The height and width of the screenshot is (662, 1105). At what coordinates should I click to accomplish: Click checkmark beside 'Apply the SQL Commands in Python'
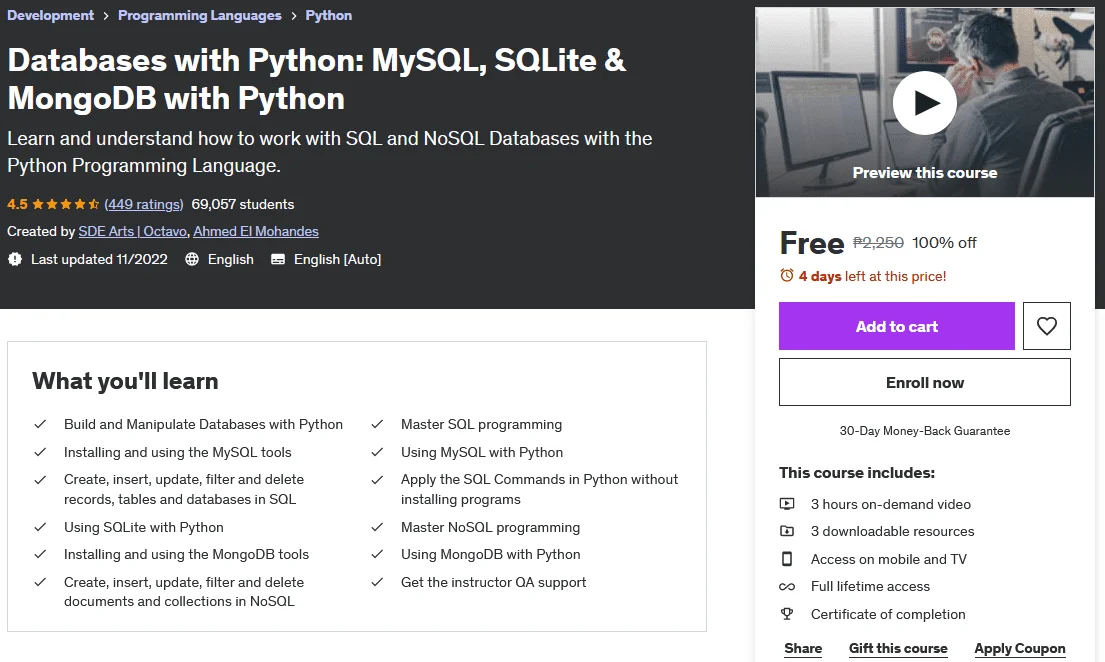tap(377, 479)
